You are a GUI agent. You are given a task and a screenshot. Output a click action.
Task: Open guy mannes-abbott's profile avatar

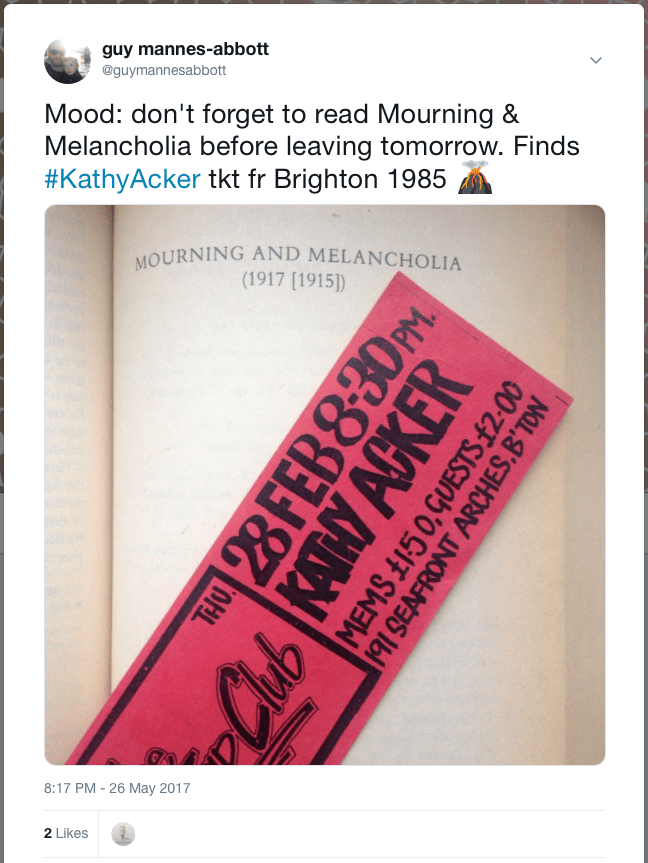click(x=67, y=61)
